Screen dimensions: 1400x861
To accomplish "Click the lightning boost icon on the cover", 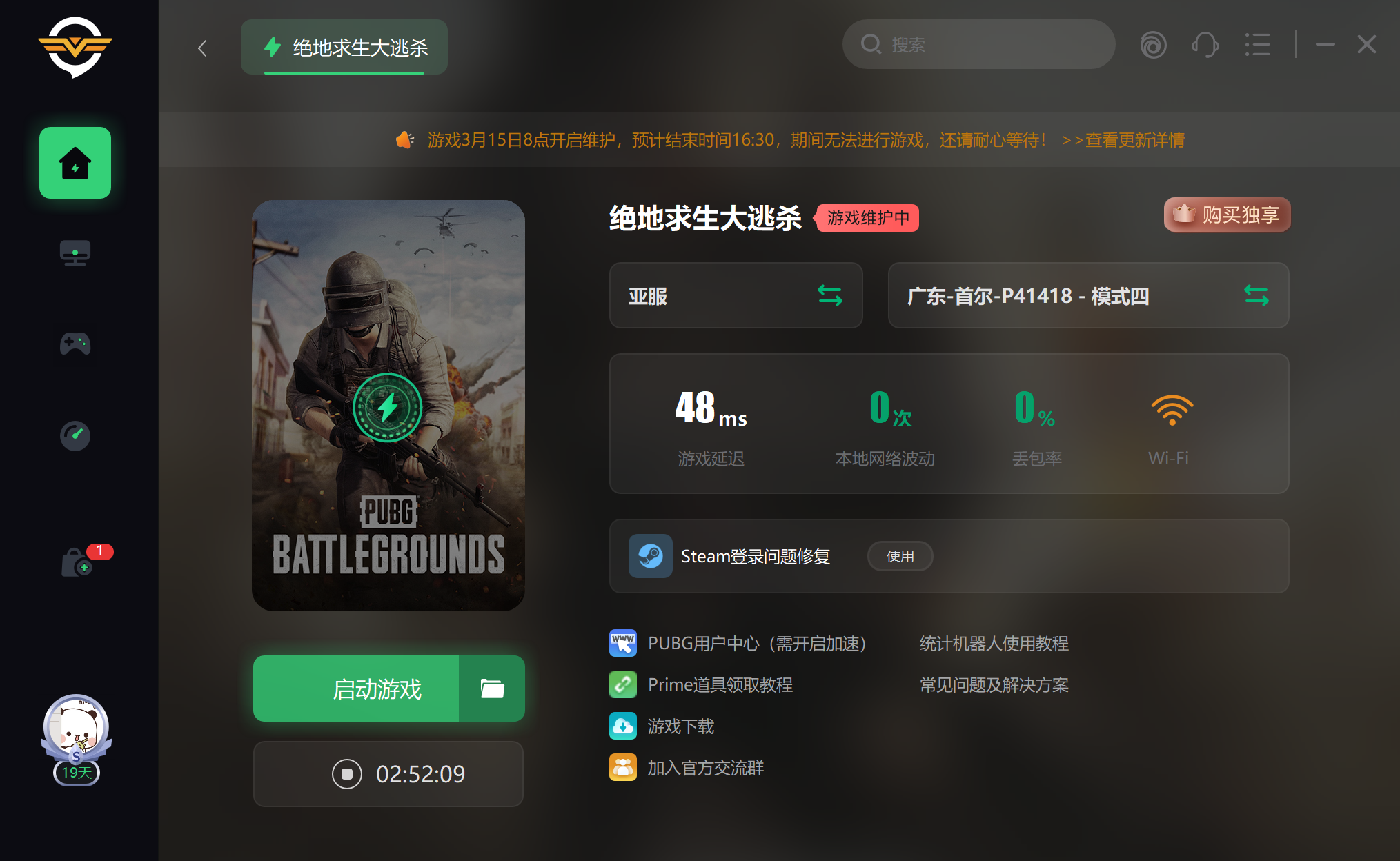I will tap(387, 407).
